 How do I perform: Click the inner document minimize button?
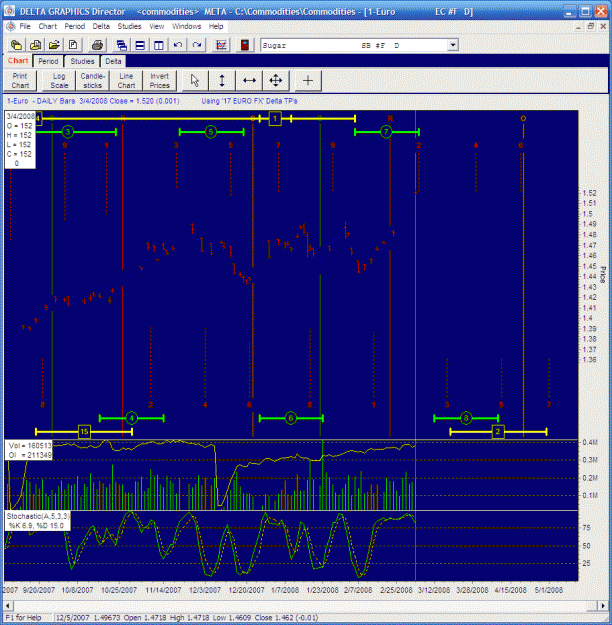579,26
